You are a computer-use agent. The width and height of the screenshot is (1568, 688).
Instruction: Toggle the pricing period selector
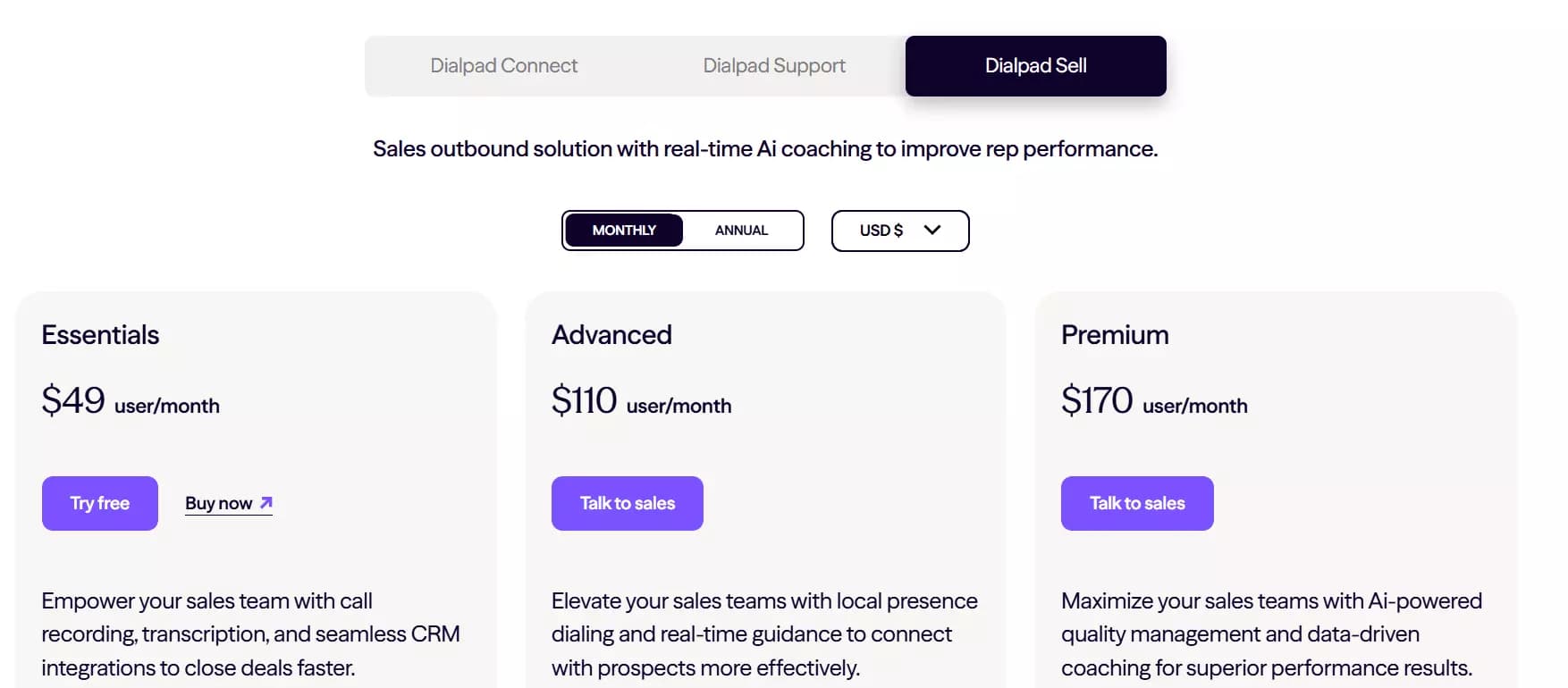click(682, 230)
